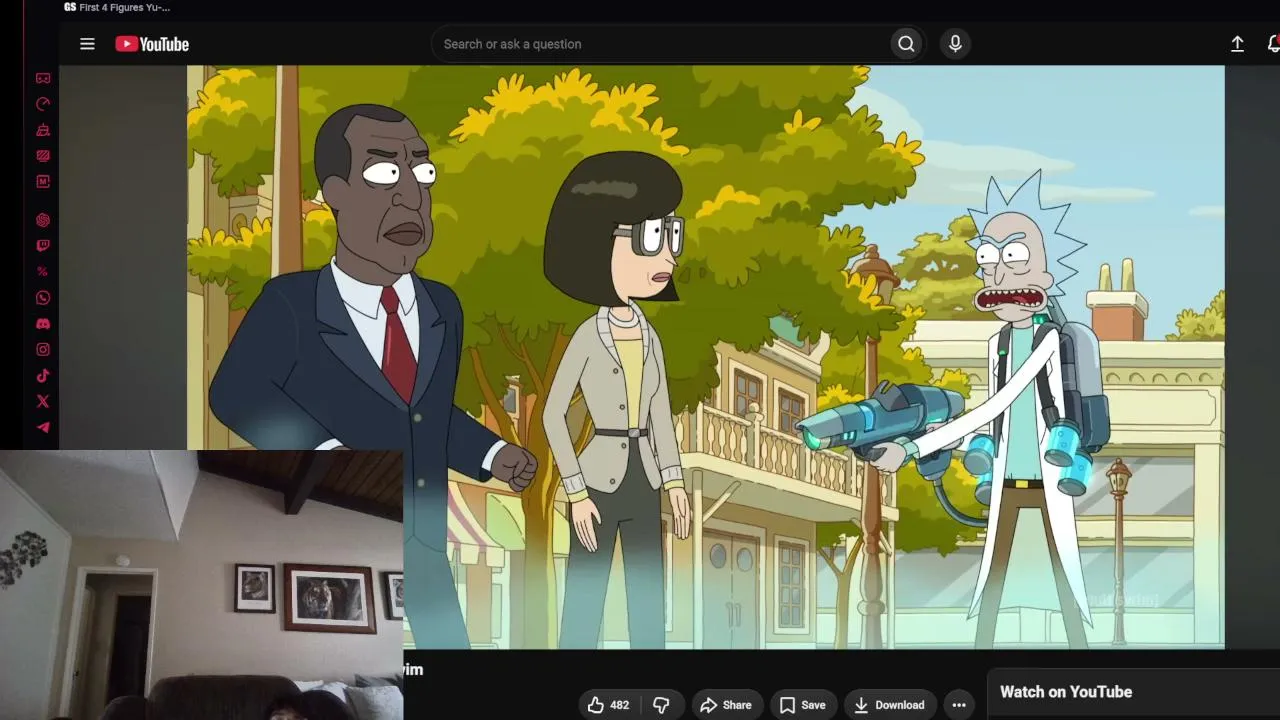
Task: Open WhatsApp from the browser sidebar
Action: (x=43, y=298)
